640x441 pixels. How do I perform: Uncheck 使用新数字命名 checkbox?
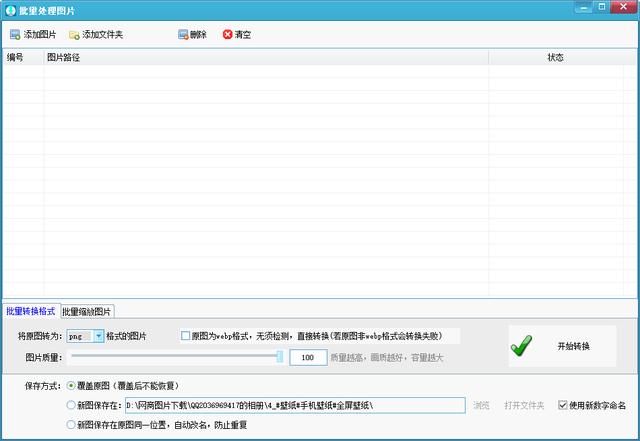pos(563,405)
